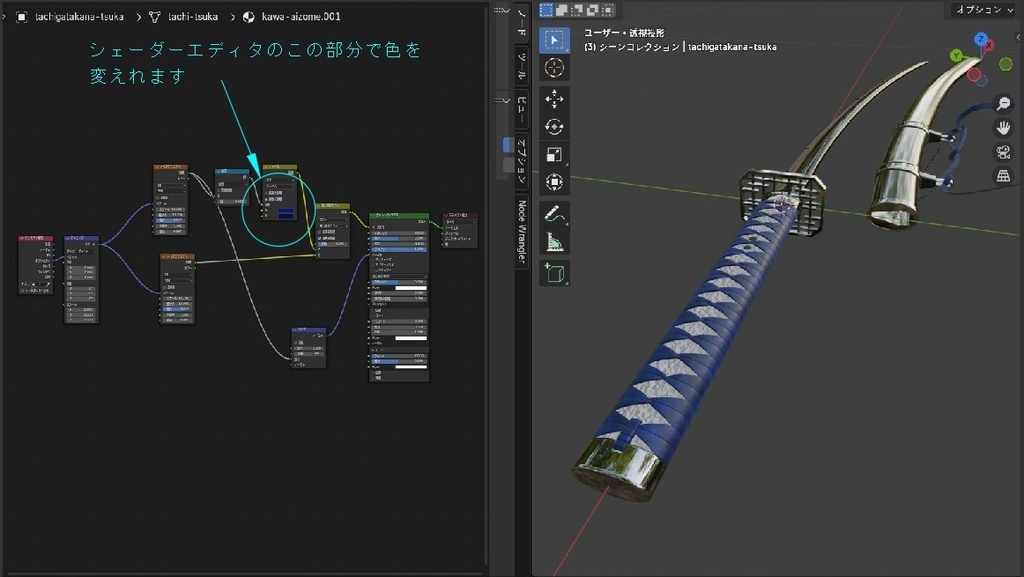Set selection mode to invert/difference
Image resolution: width=1024 pixels, height=577 pixels.
click(x=592, y=9)
